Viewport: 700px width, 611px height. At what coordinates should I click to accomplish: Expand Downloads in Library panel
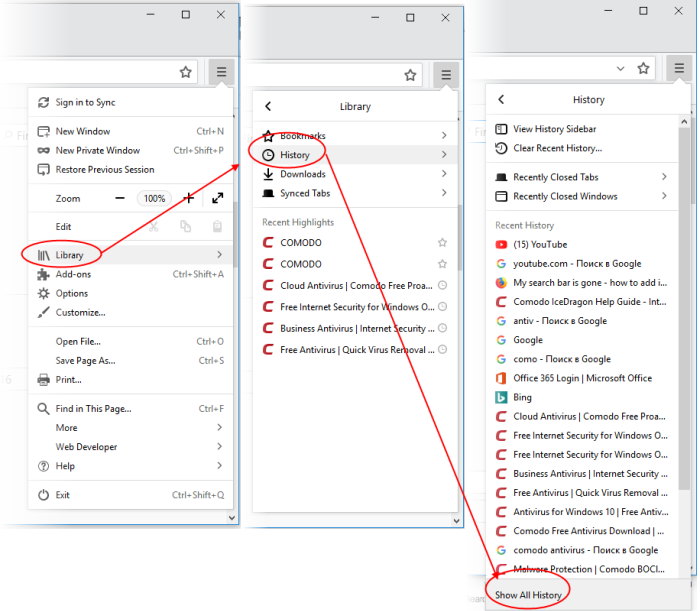pos(355,174)
